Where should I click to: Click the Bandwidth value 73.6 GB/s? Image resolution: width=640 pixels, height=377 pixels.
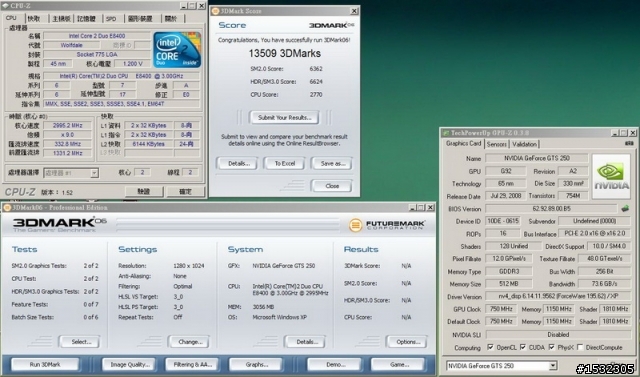point(604,284)
